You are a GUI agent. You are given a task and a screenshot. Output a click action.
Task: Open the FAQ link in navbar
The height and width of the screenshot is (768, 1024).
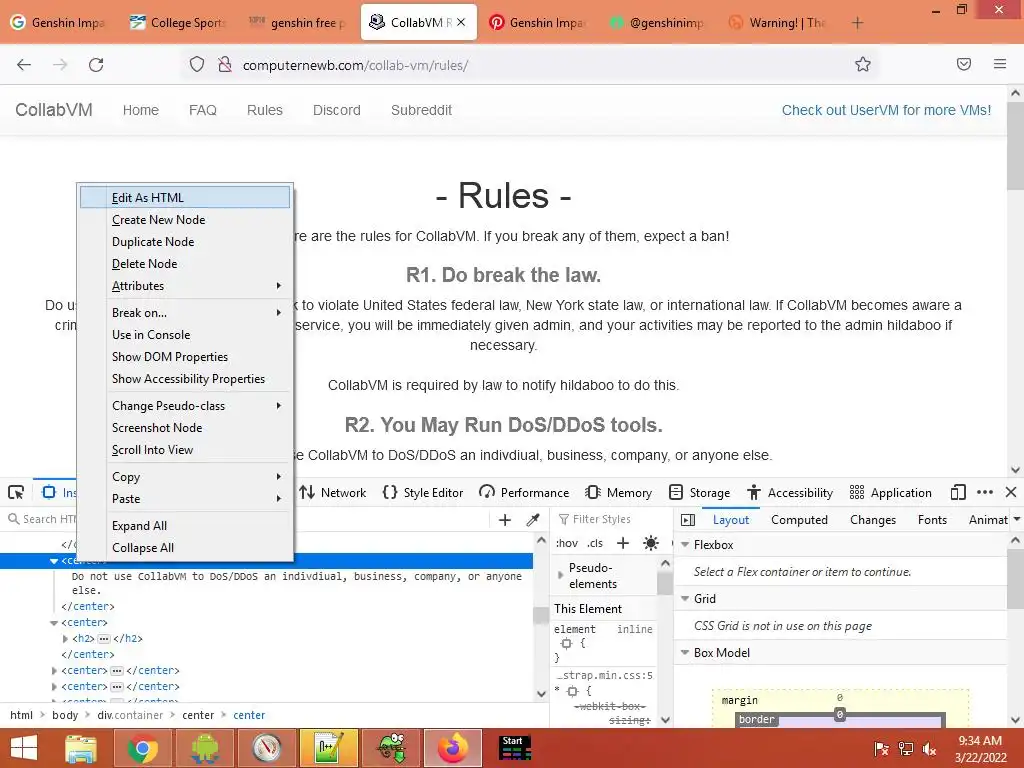pos(202,110)
